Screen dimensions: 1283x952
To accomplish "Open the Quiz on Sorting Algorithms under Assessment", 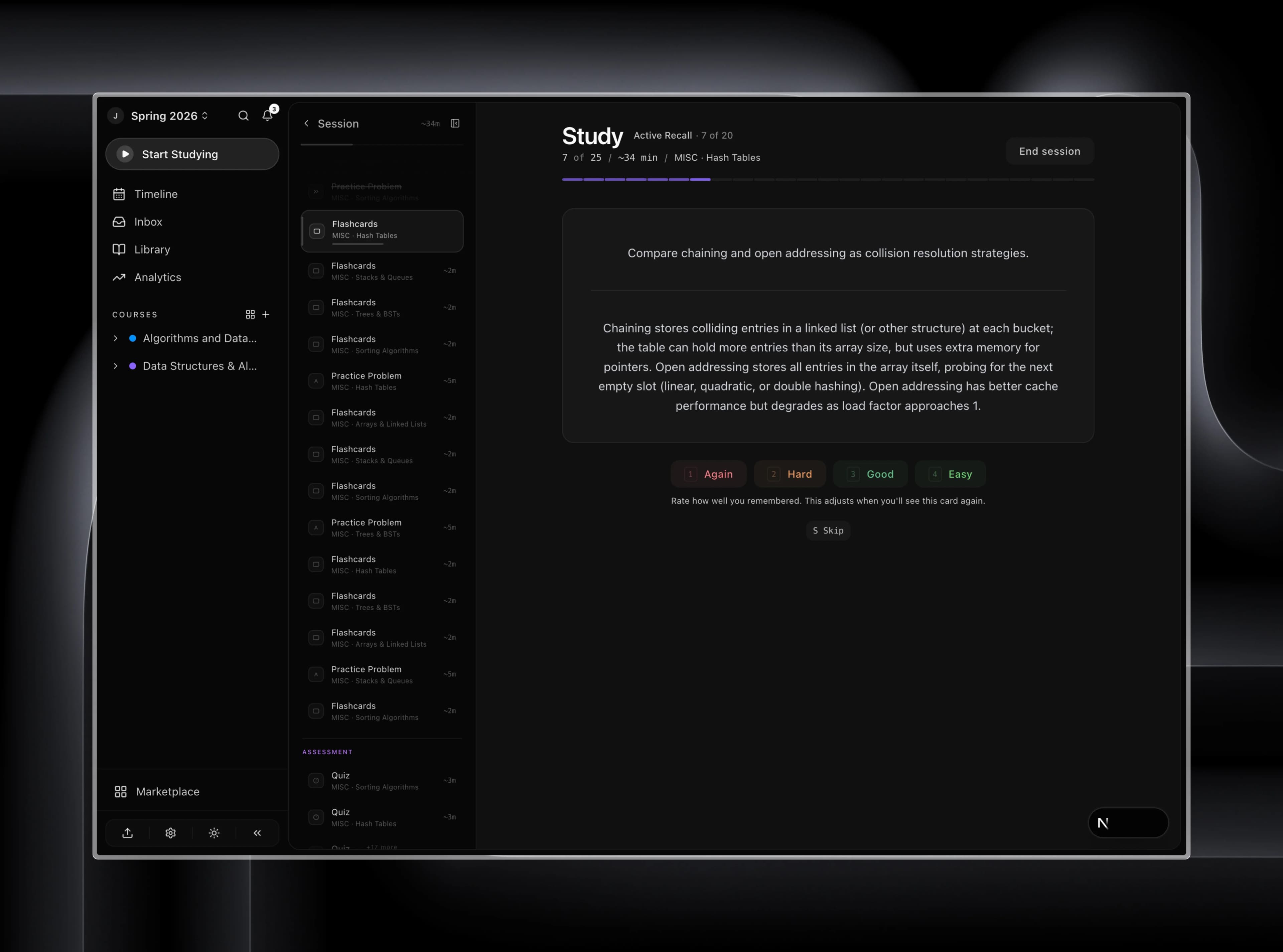I will coord(382,780).
